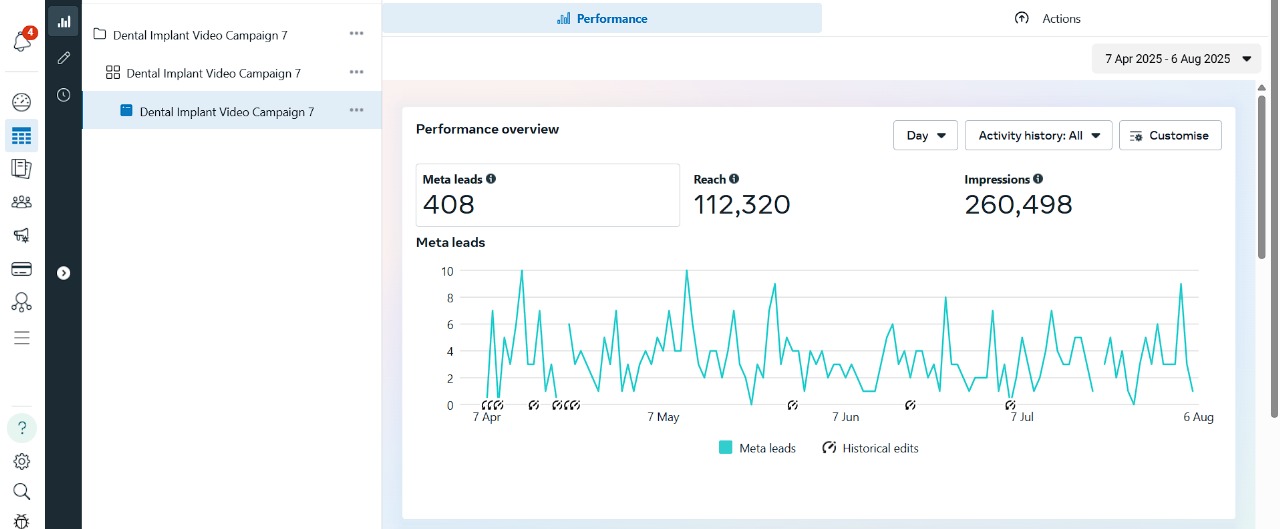This screenshot has height=529, width=1280.
Task: Open the Billing credit card icon
Action: [x=22, y=269]
